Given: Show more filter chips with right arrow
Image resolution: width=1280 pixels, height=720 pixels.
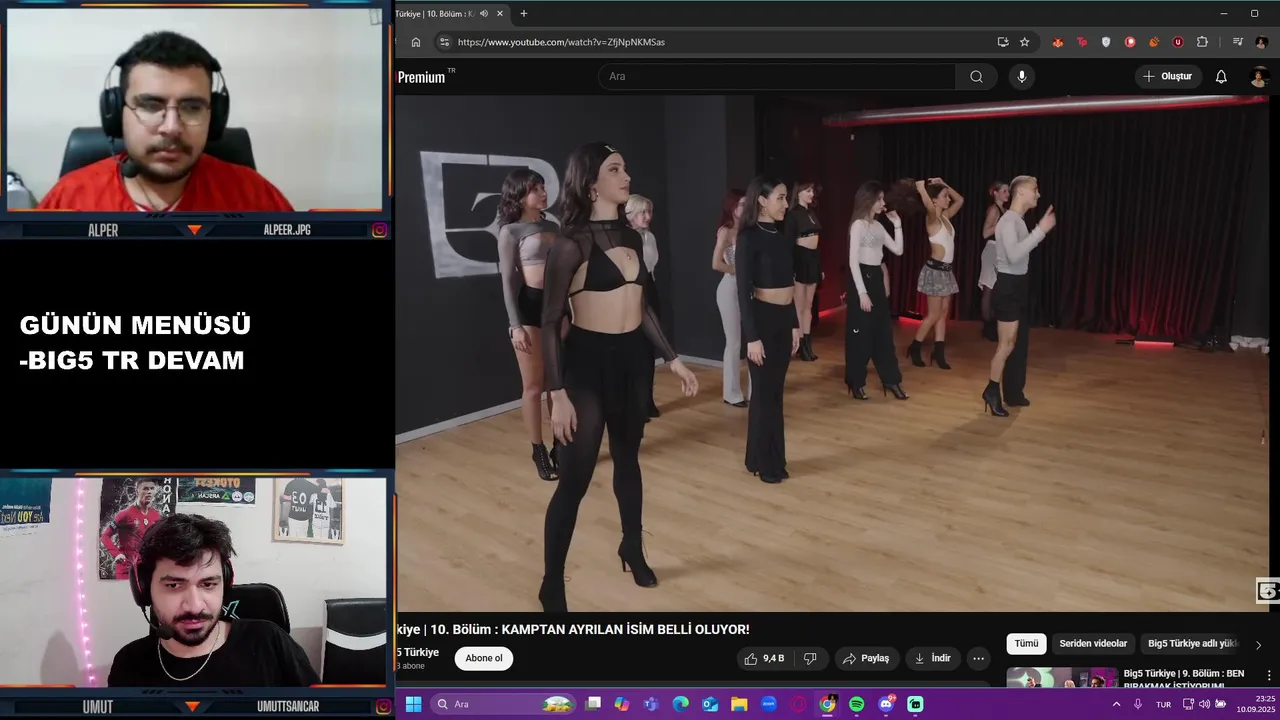Looking at the screenshot, I should tap(1258, 645).
